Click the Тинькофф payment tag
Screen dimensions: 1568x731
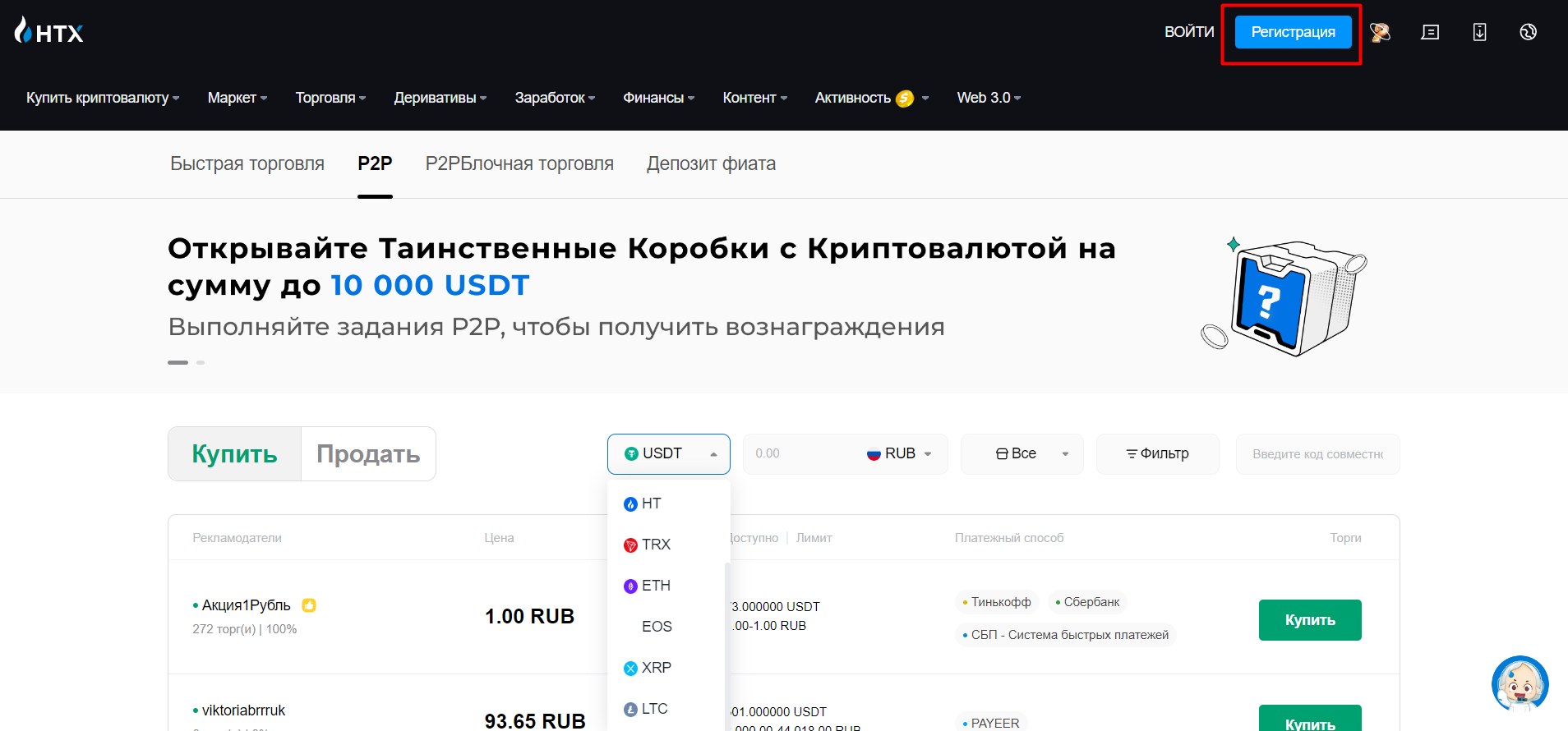tap(997, 602)
